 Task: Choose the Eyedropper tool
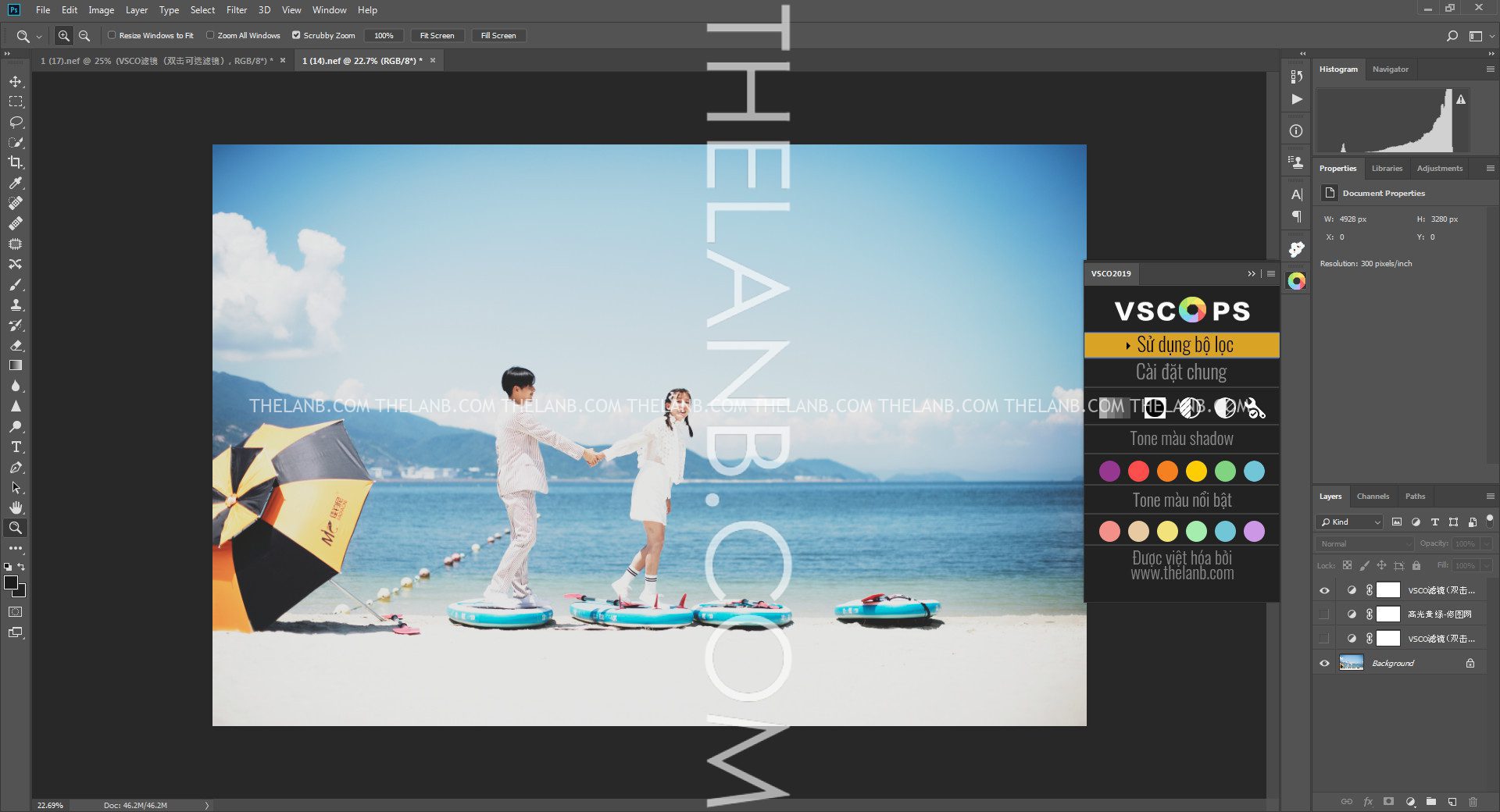[16, 183]
